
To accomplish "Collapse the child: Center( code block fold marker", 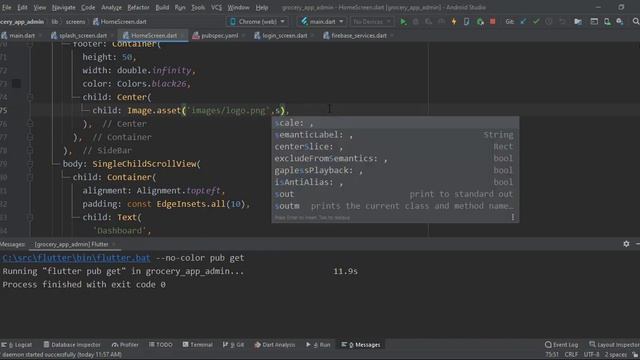I will (30, 97).
